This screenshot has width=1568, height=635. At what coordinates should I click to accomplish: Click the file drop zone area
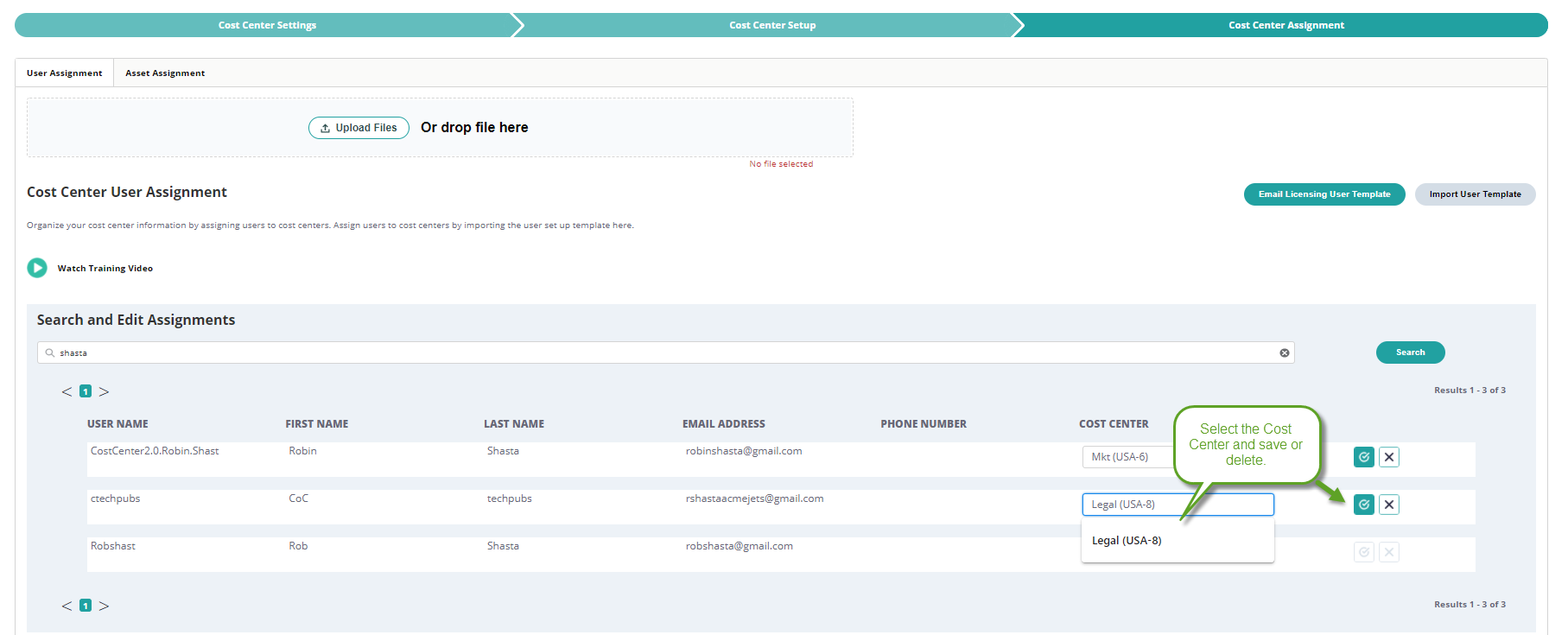click(440, 127)
